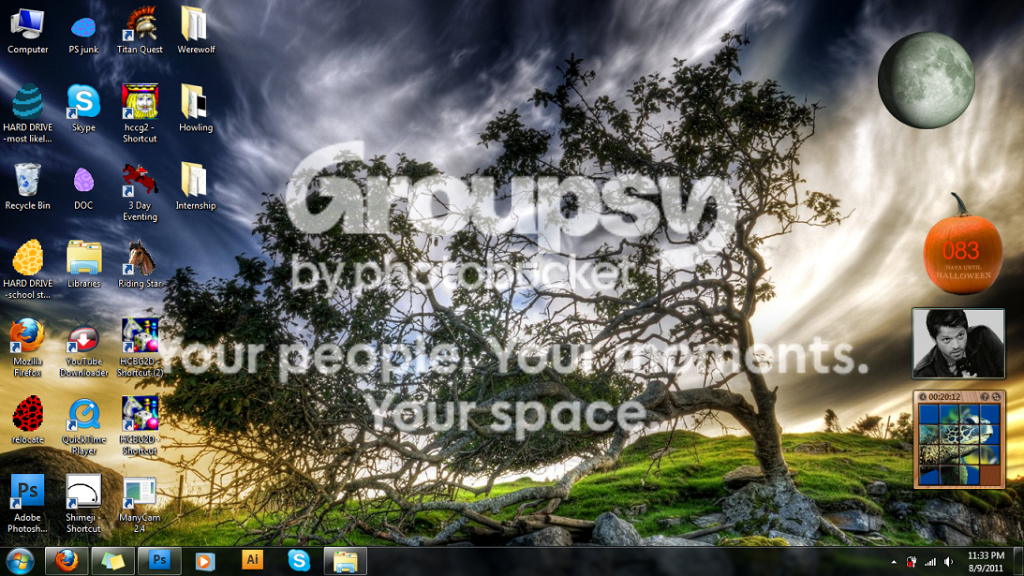Select the Werewolf folder on the desktop
Viewport: 1024px width, 576px height.
tap(196, 31)
